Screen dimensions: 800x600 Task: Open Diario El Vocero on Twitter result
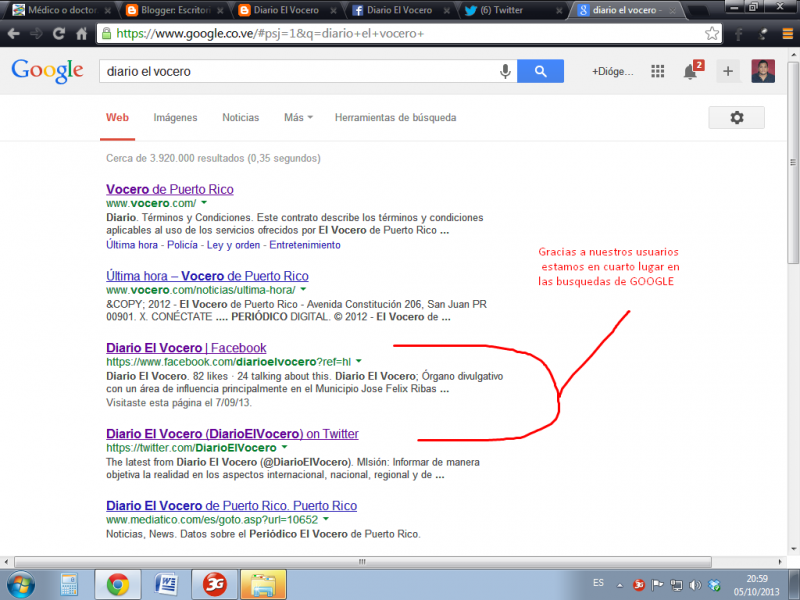pyautogui.click(x=232, y=434)
